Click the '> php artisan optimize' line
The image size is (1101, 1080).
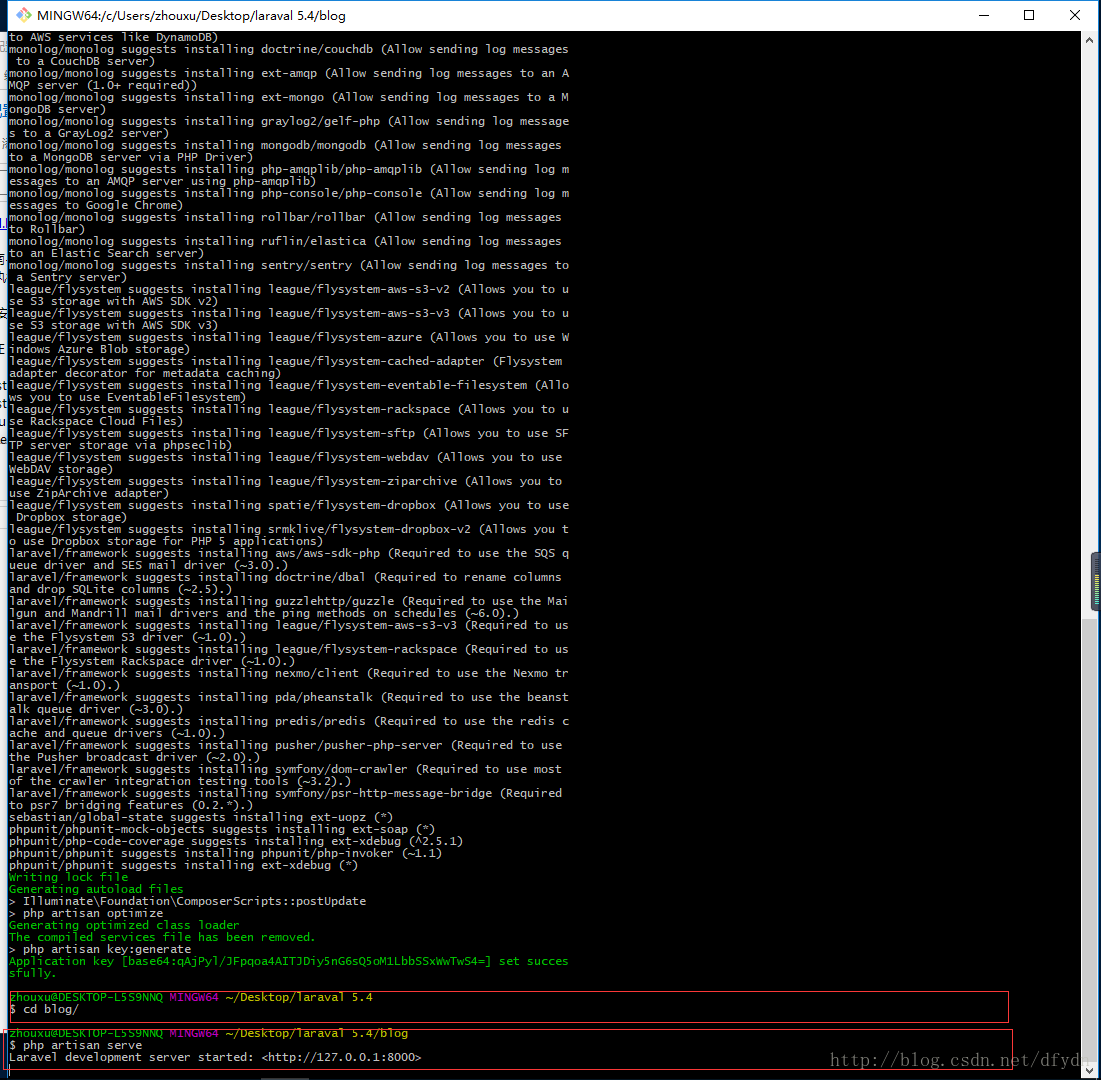tap(86, 913)
